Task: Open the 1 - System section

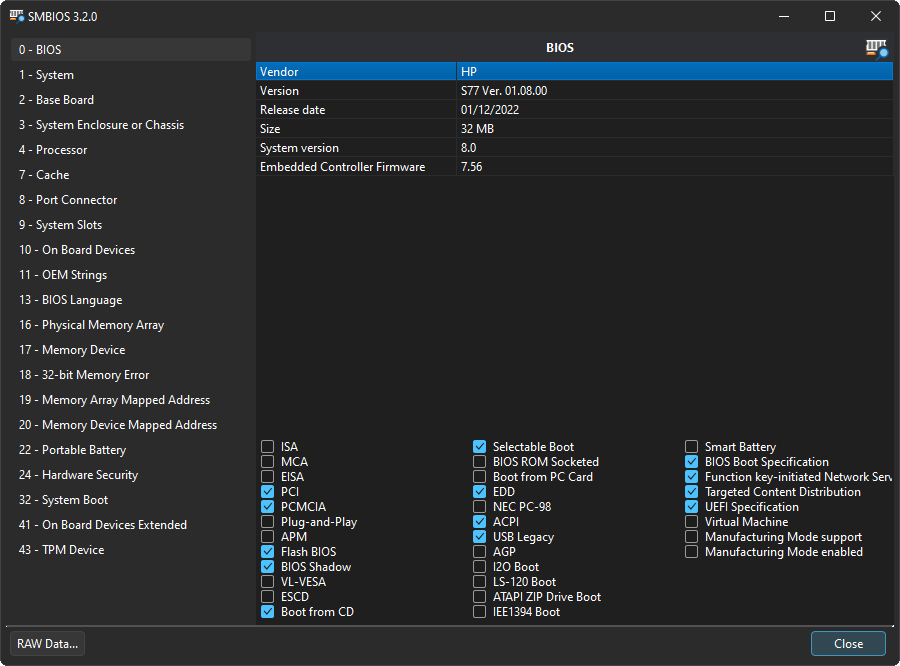Action: (x=131, y=75)
